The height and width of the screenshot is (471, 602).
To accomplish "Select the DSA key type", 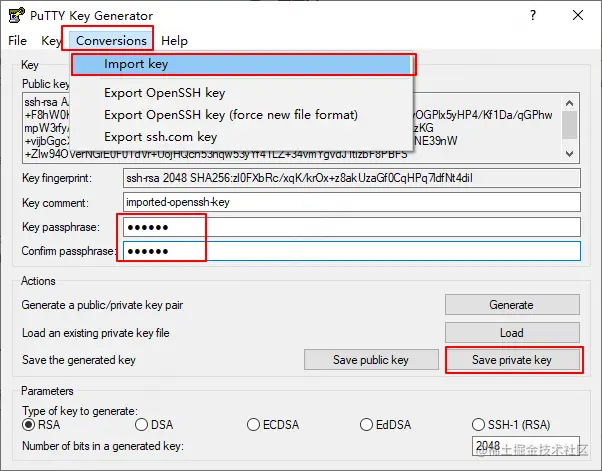I will 142,425.
